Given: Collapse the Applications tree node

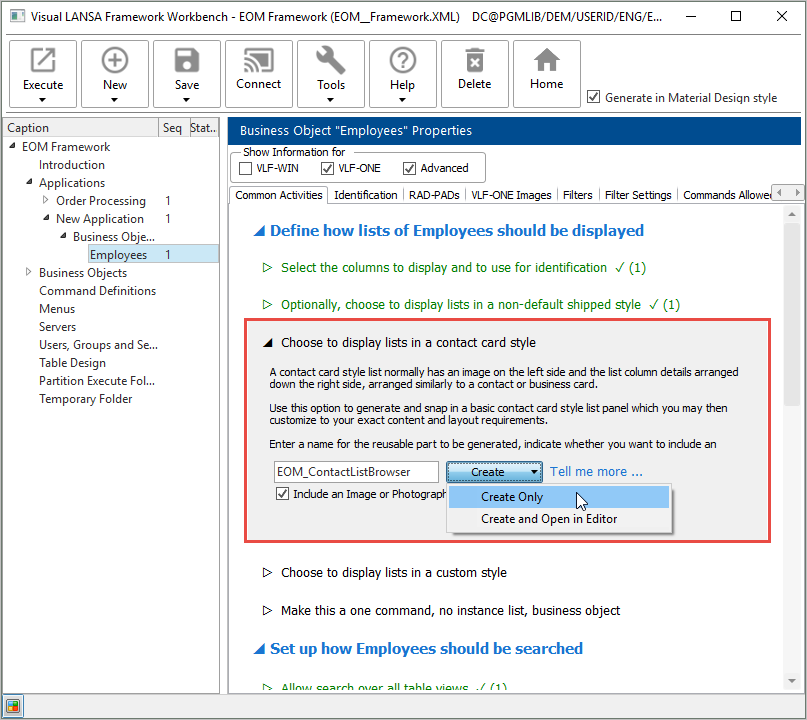Looking at the screenshot, I should pyautogui.click(x=29, y=182).
